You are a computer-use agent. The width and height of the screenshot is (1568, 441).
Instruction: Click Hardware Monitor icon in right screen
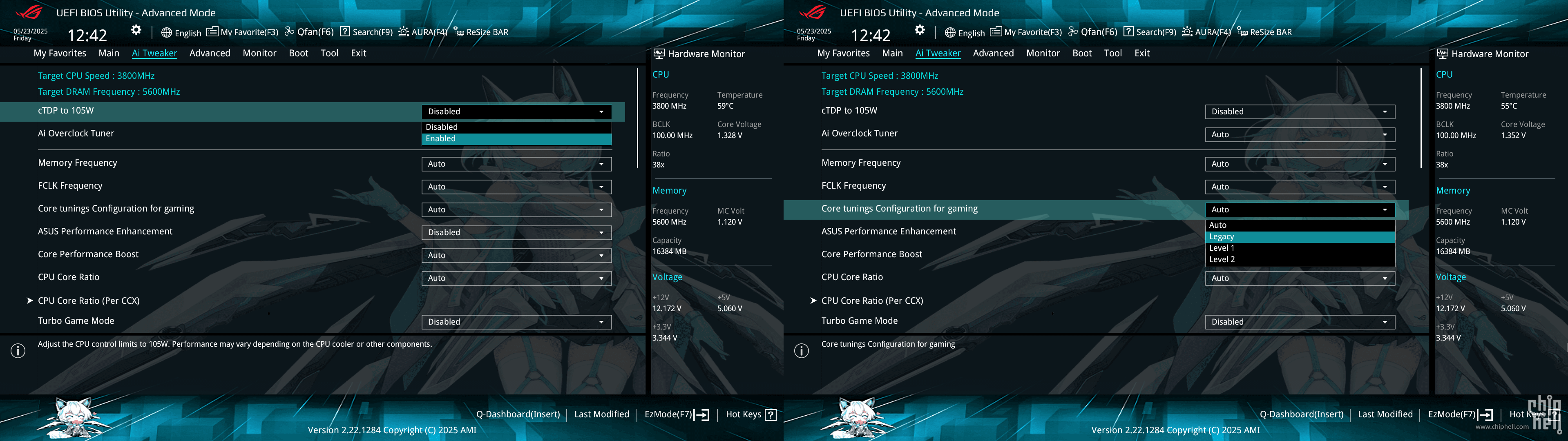[x=1442, y=53]
